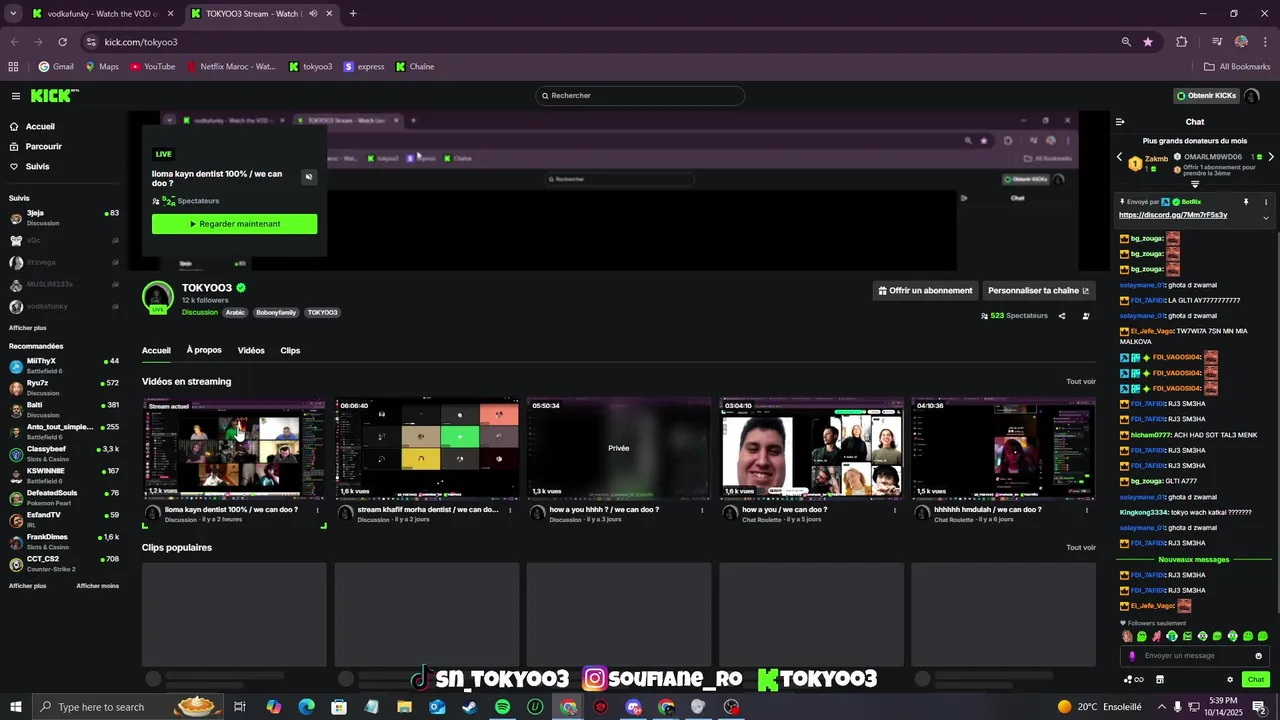Open 'how a you / we can doo' thumbnail

coord(811,448)
